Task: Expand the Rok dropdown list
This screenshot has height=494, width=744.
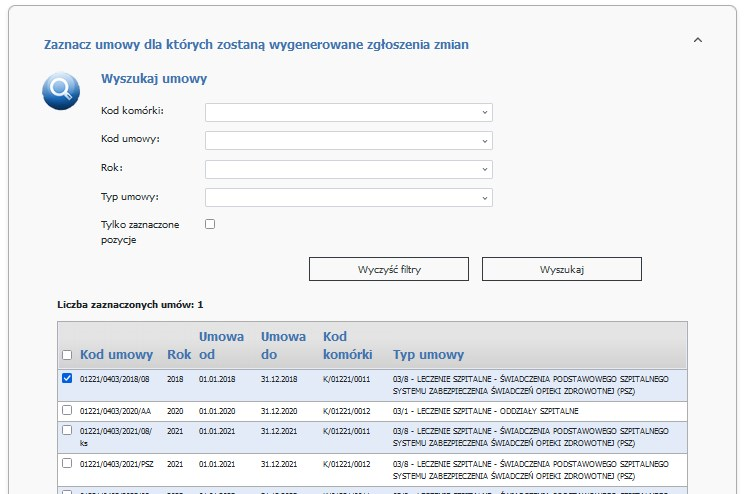Action: [348, 169]
